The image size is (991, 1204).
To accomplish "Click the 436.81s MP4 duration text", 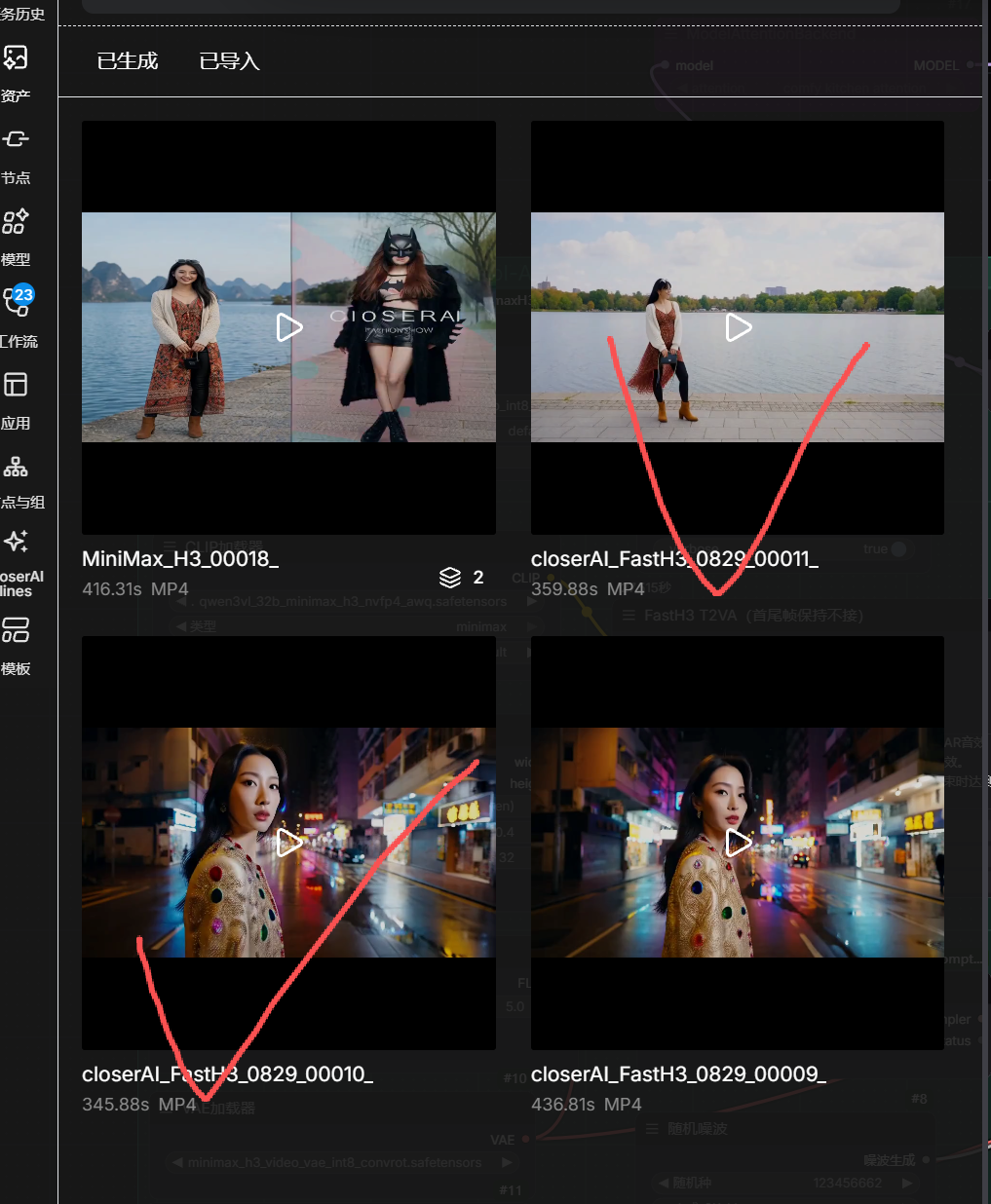I will (586, 1105).
